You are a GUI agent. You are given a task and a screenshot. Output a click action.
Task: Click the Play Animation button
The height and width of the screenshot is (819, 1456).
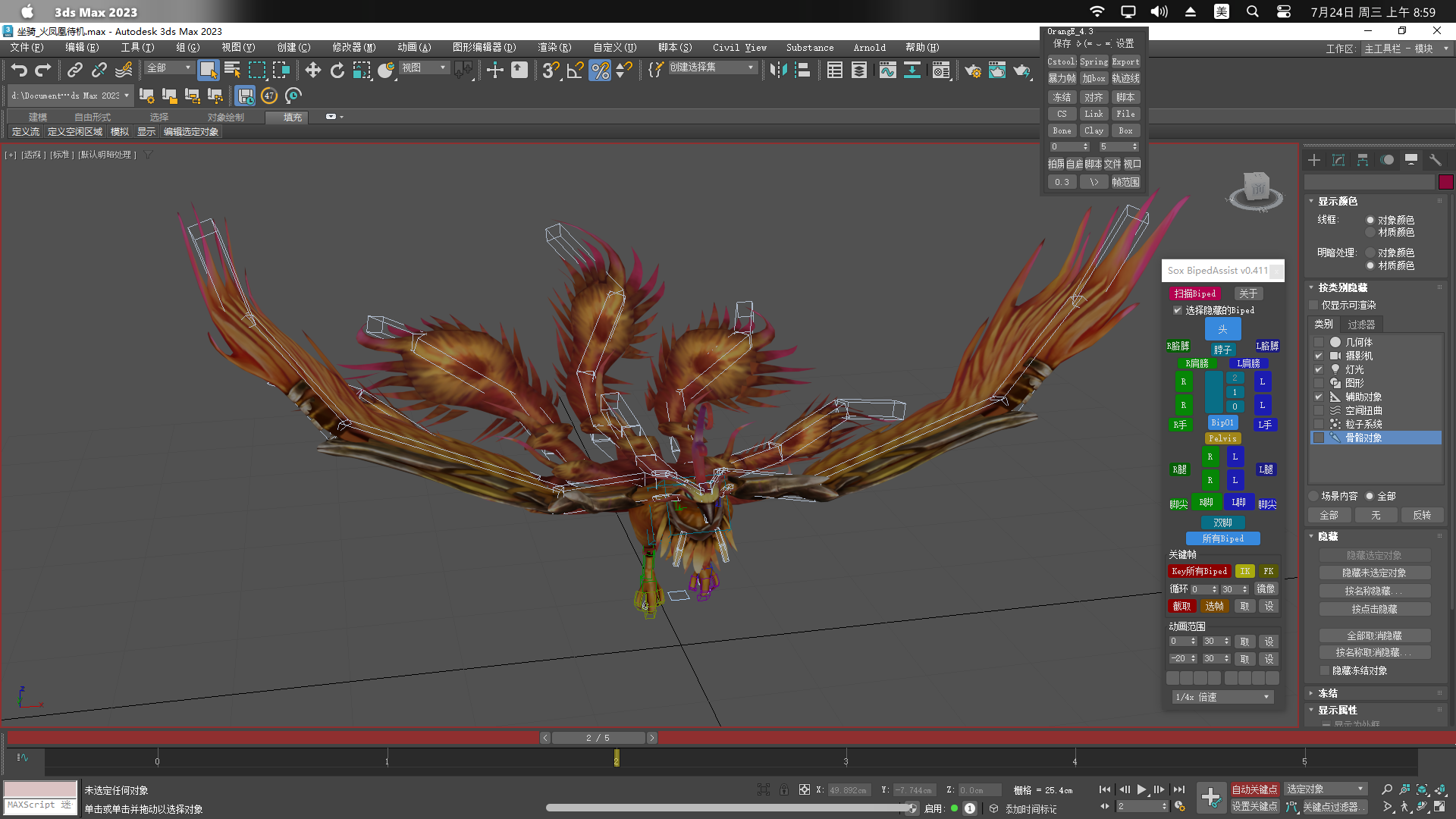tap(1141, 789)
